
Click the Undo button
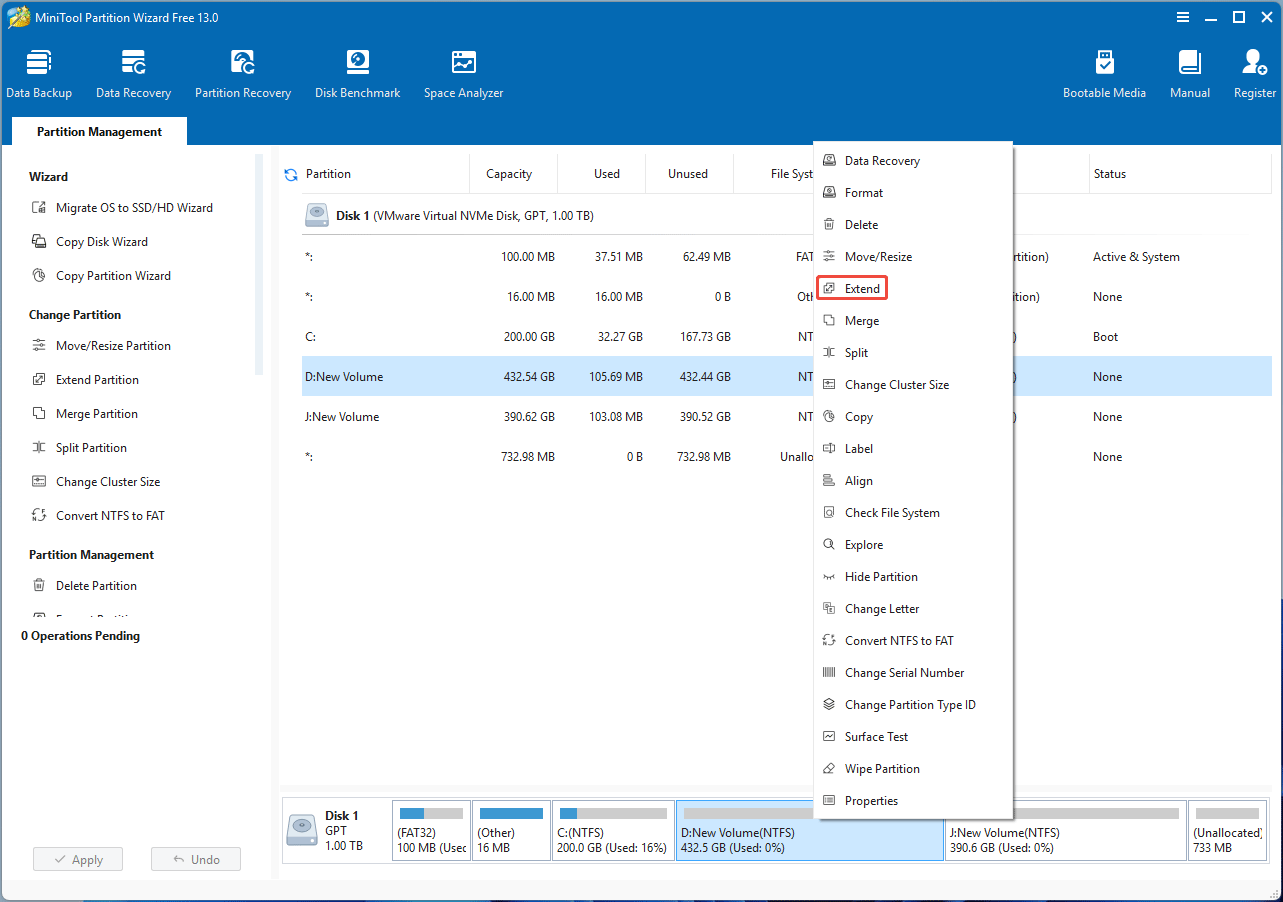pos(195,858)
